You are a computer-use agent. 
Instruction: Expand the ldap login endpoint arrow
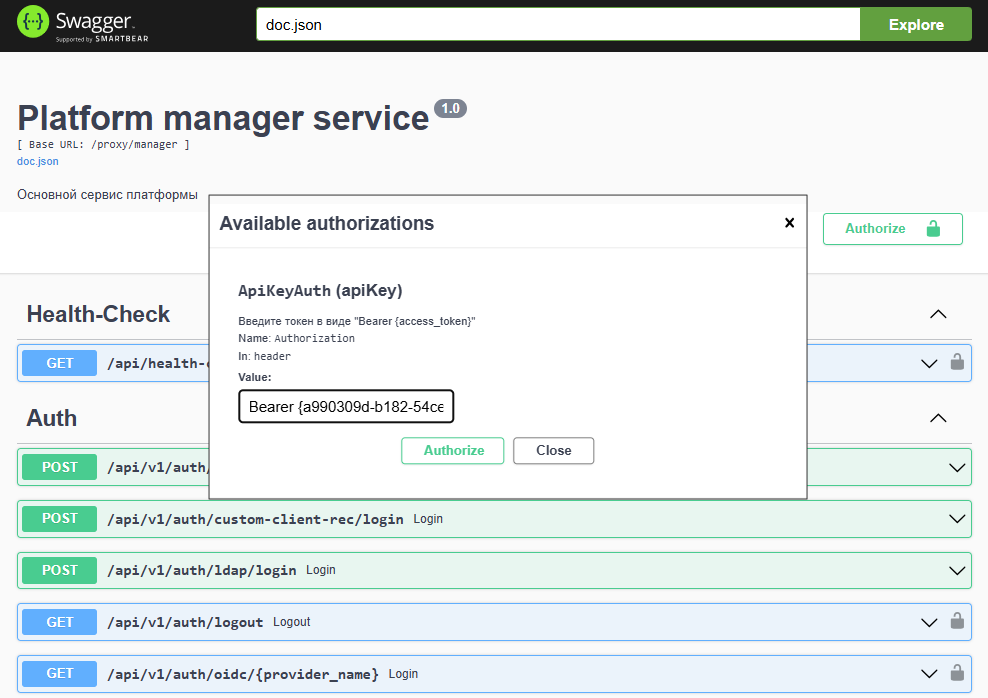click(957, 570)
